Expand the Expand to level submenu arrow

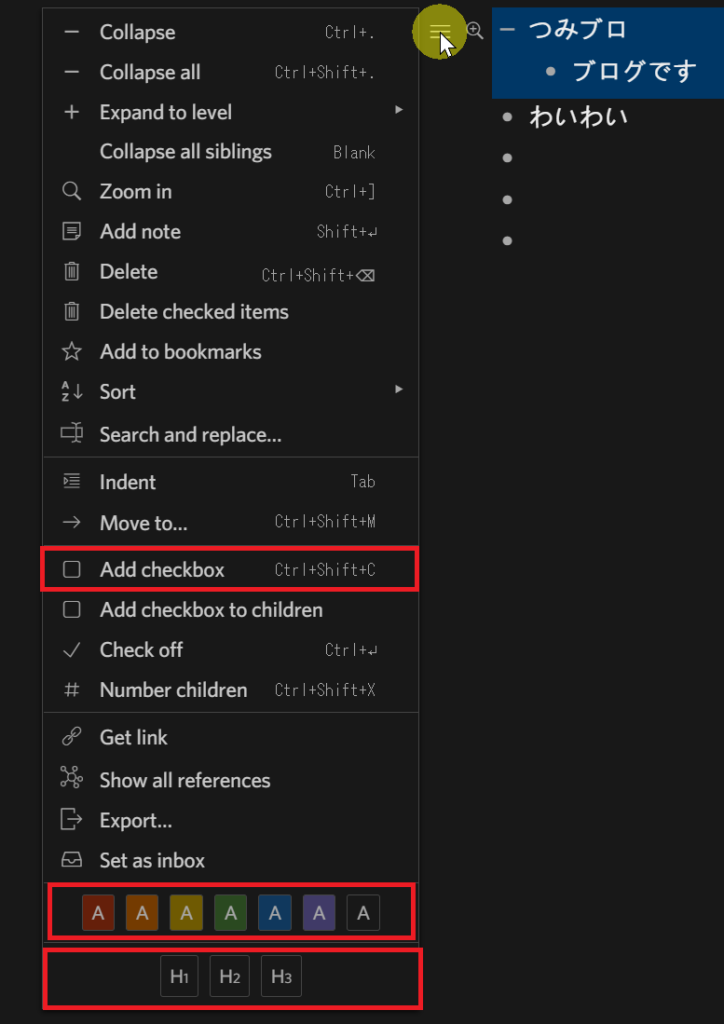click(399, 110)
